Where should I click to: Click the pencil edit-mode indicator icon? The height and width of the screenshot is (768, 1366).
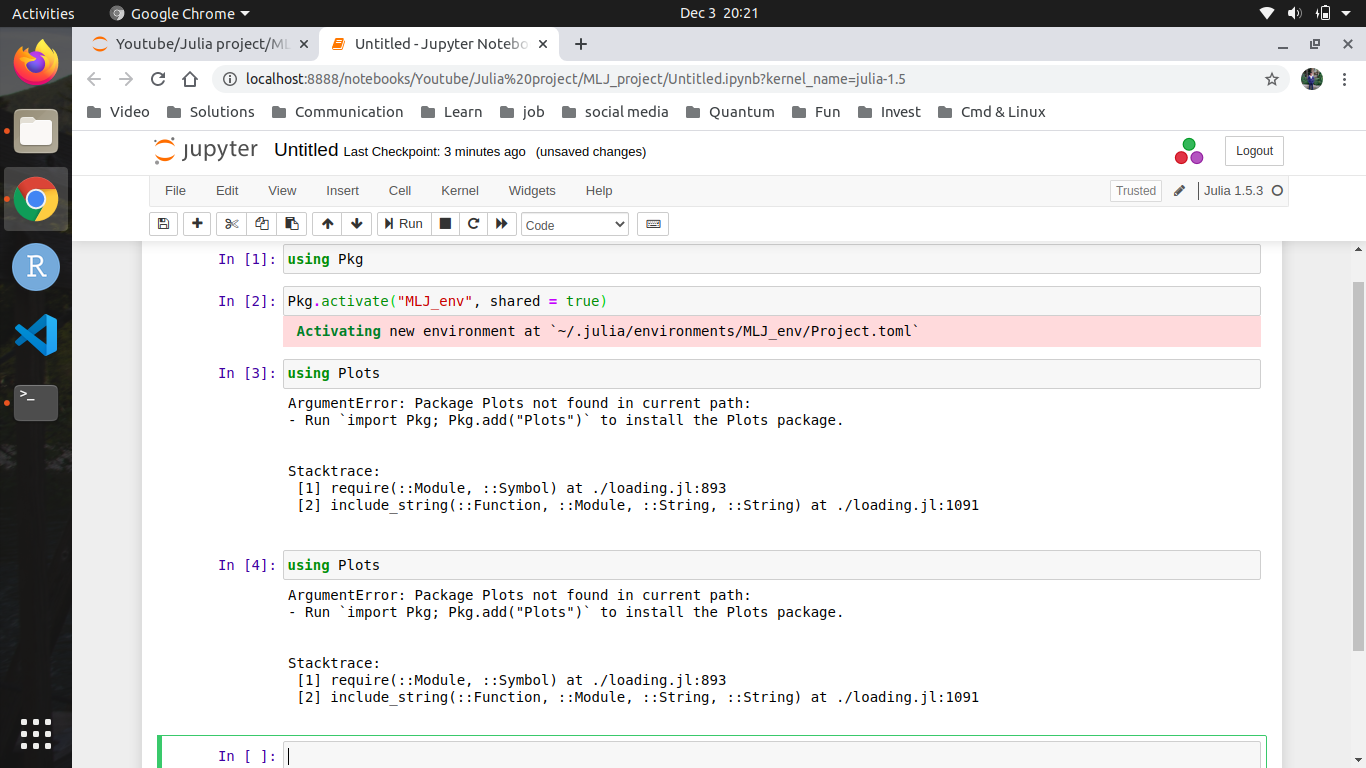(x=1180, y=191)
